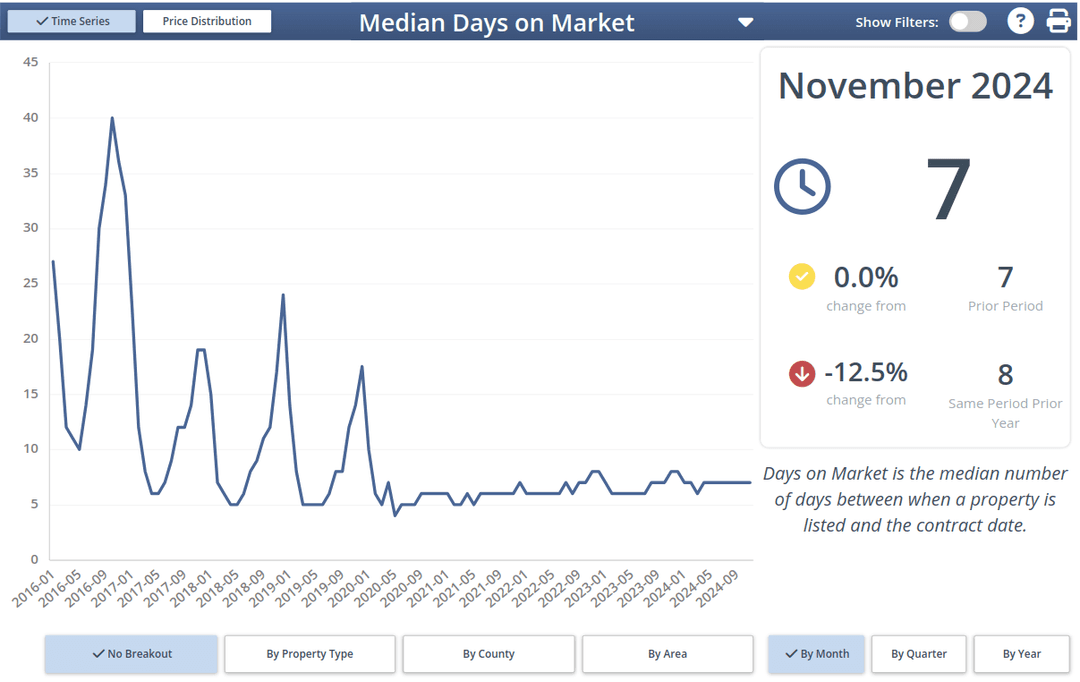
Task: Open the Median Days on Market dropdown
Action: (745, 22)
